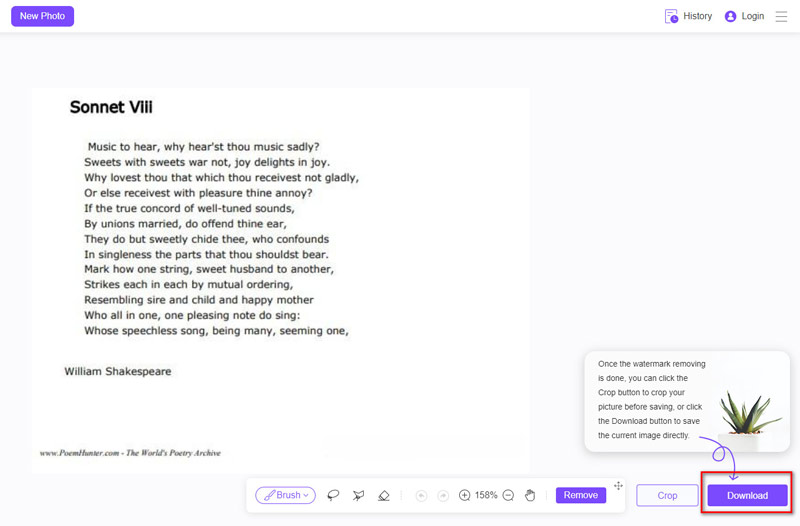
Task: Click the plant image in tooltip
Action: pyautogui.click(x=749, y=421)
